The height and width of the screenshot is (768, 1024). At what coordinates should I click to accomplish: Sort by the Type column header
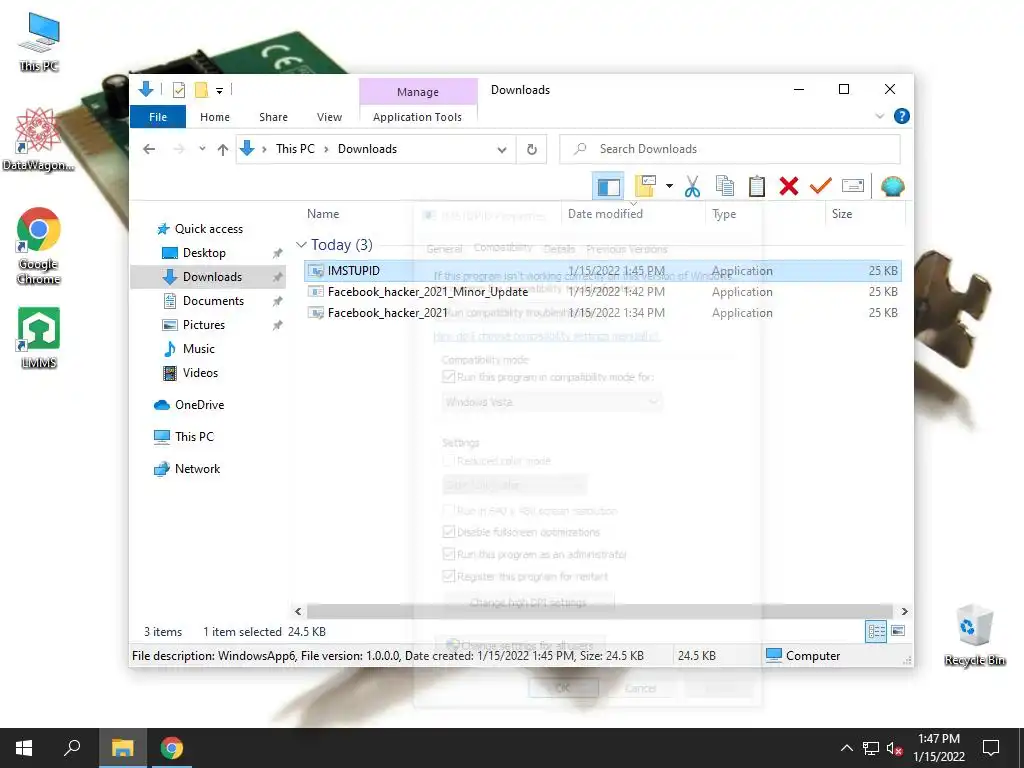tap(724, 214)
